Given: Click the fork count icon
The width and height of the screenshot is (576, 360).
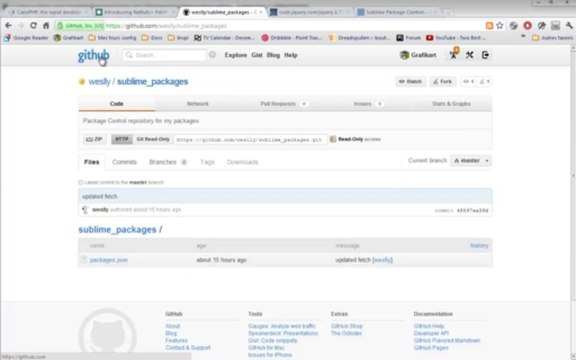Looking at the screenshot, I should coord(485,82).
